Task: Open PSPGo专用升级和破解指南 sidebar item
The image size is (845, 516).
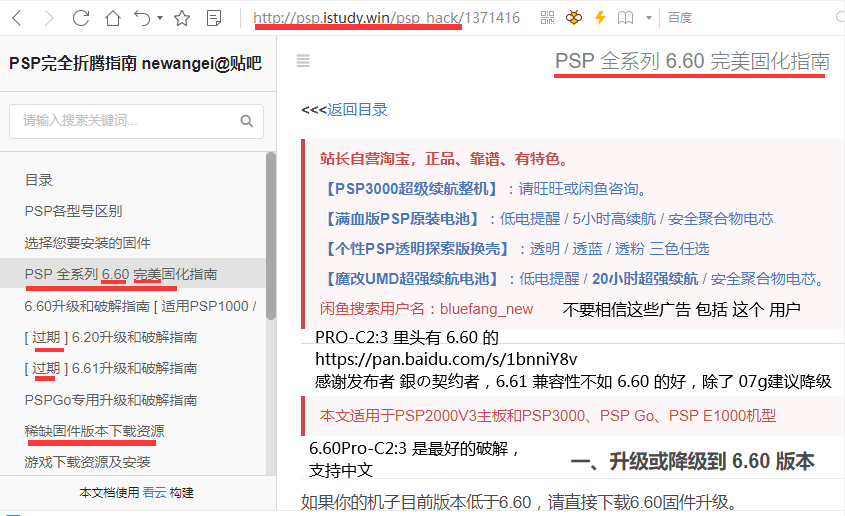Action: tap(110, 400)
